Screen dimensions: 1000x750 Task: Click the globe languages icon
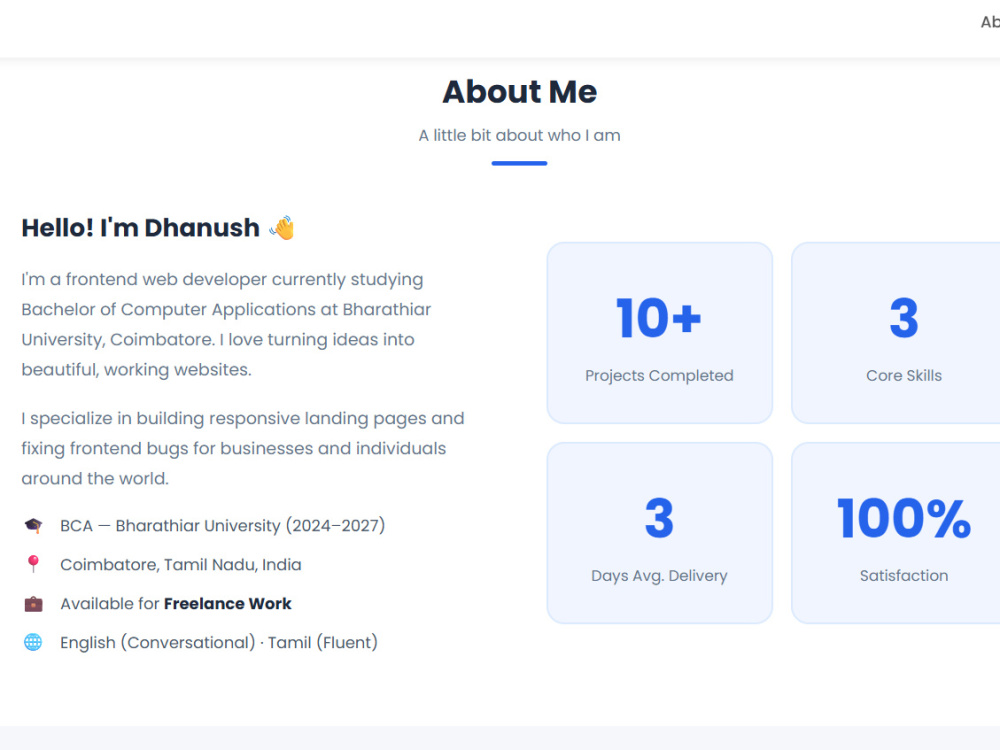click(33, 642)
